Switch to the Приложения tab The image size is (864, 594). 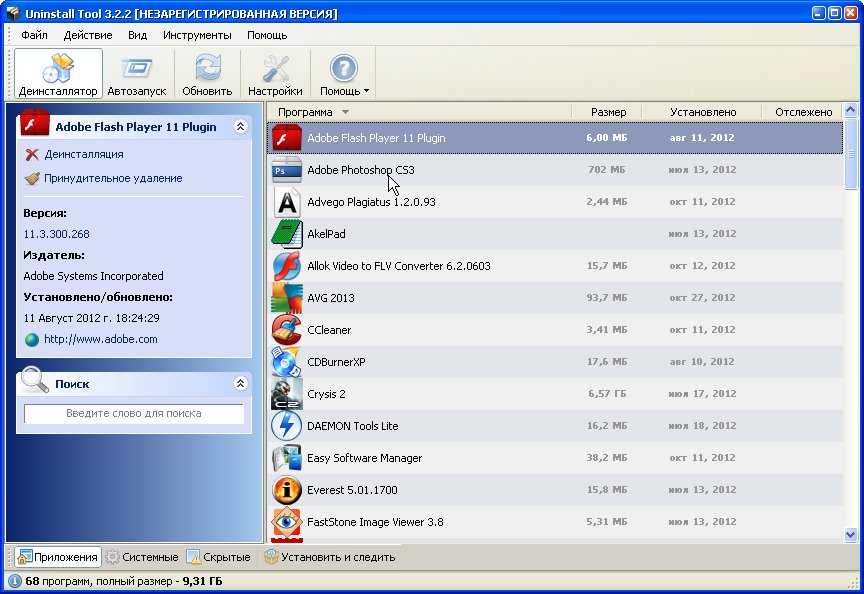click(x=58, y=558)
